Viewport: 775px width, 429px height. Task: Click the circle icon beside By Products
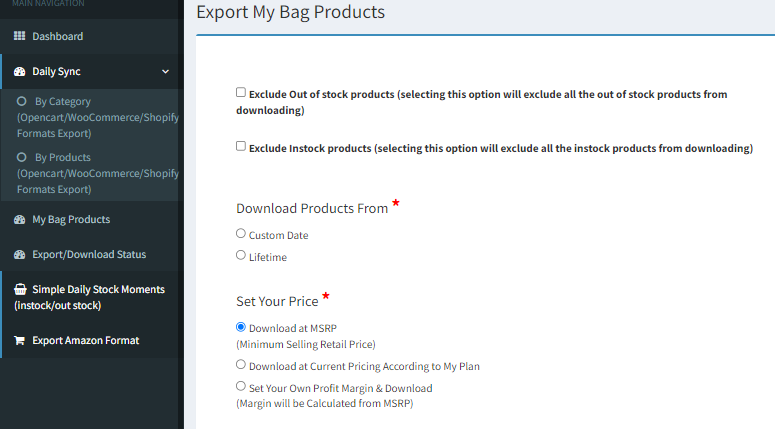coord(21,157)
